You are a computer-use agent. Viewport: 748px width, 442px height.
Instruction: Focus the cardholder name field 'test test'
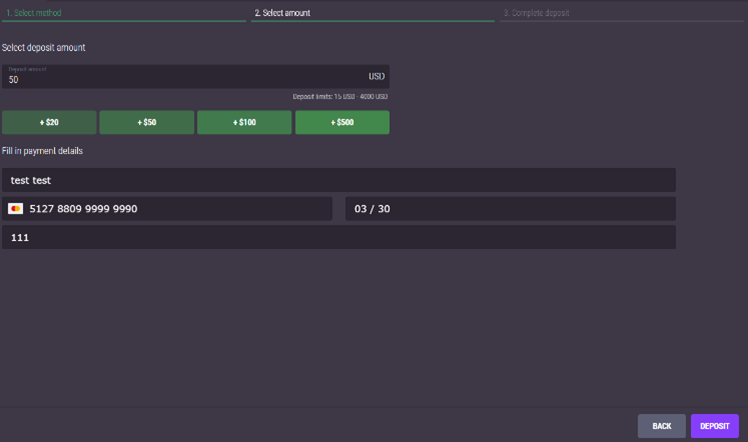coord(338,180)
